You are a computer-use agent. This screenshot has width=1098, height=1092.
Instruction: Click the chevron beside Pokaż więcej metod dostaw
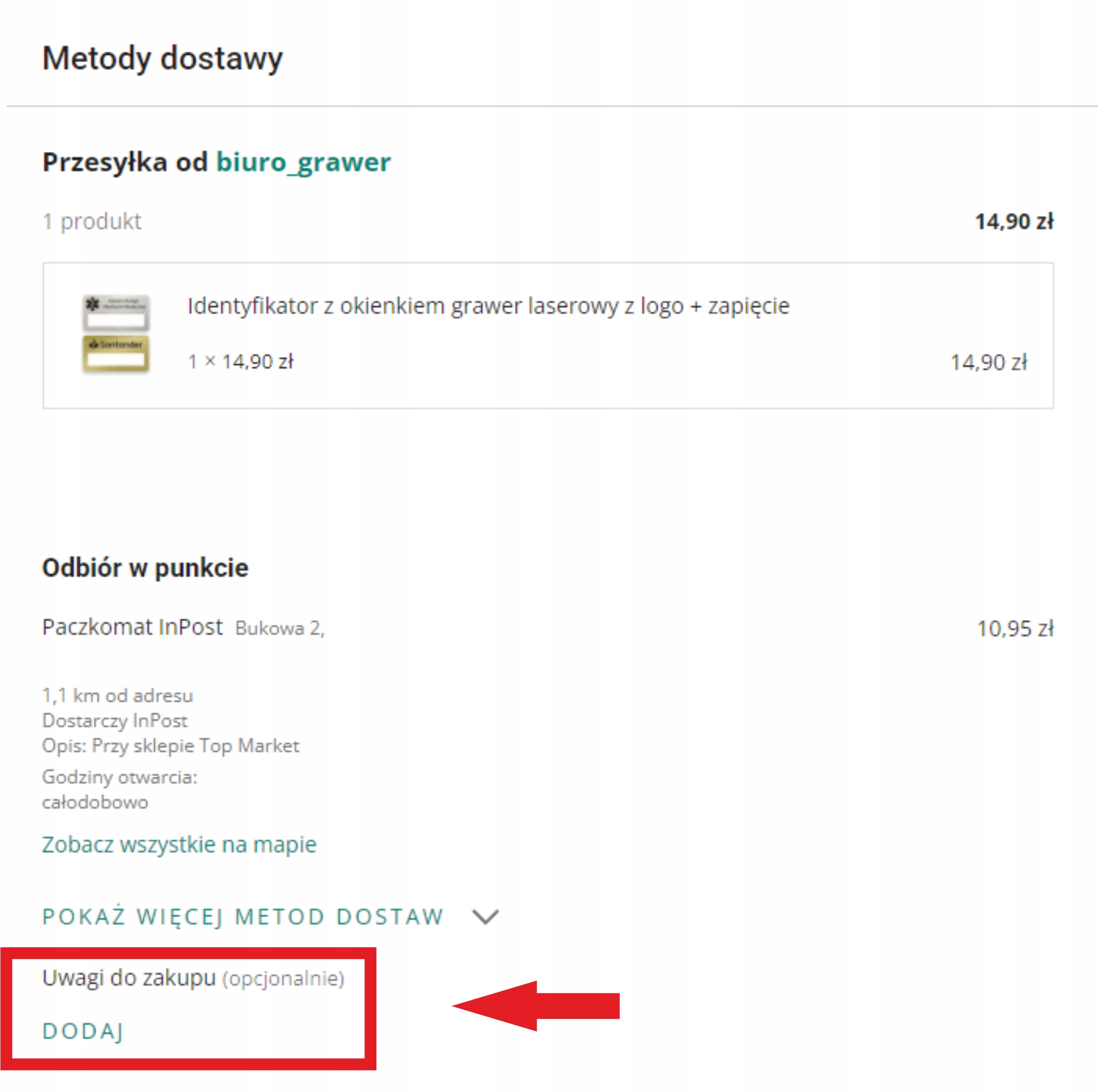pyautogui.click(x=485, y=916)
